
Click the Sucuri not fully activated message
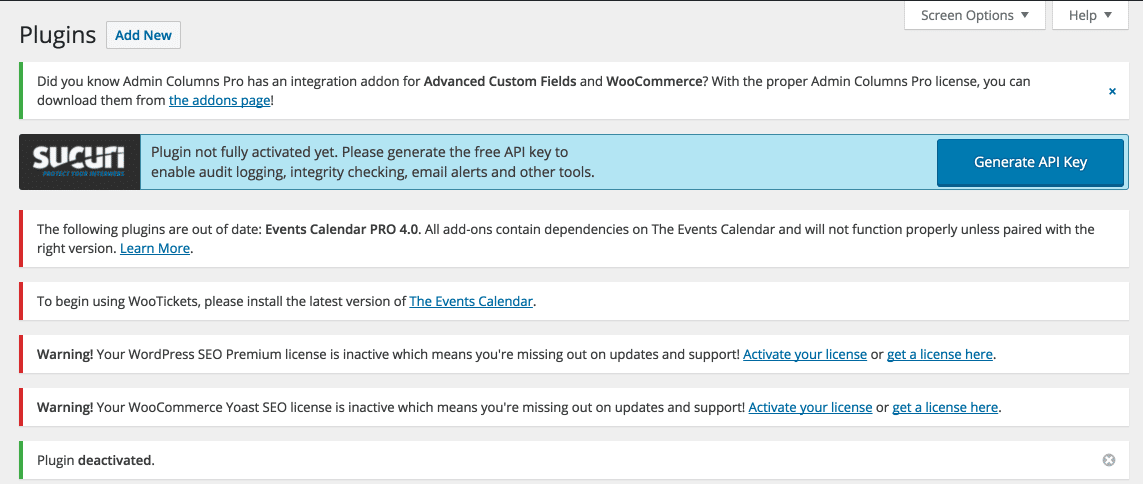(x=372, y=163)
